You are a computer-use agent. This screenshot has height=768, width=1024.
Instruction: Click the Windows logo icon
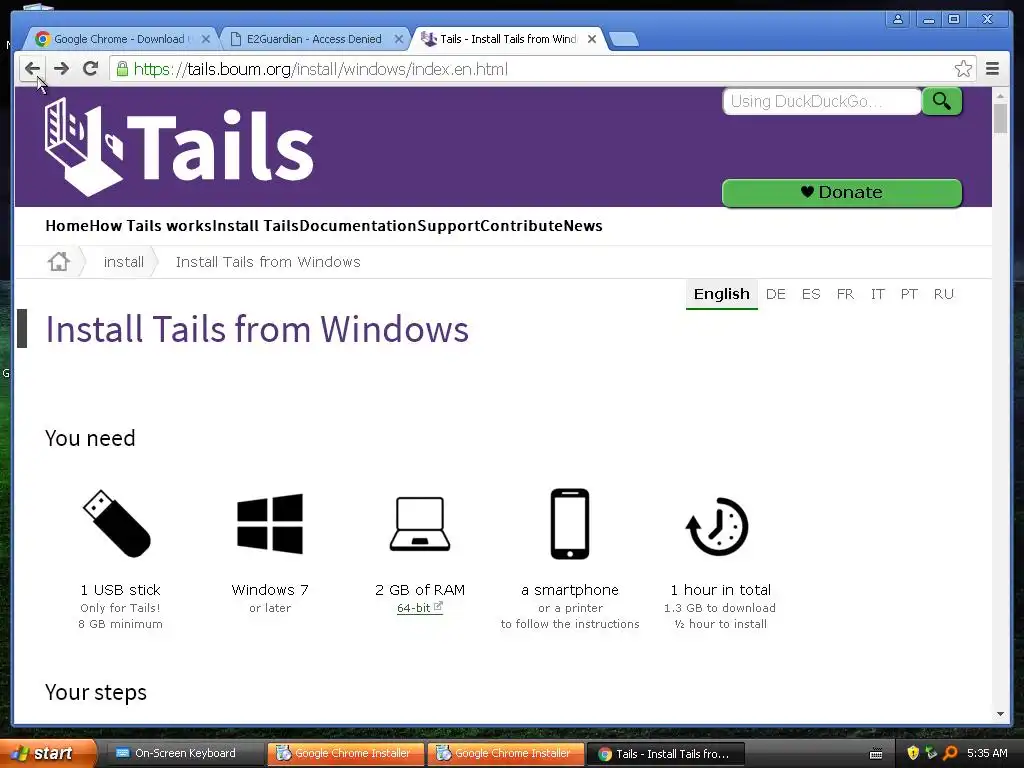click(270, 524)
